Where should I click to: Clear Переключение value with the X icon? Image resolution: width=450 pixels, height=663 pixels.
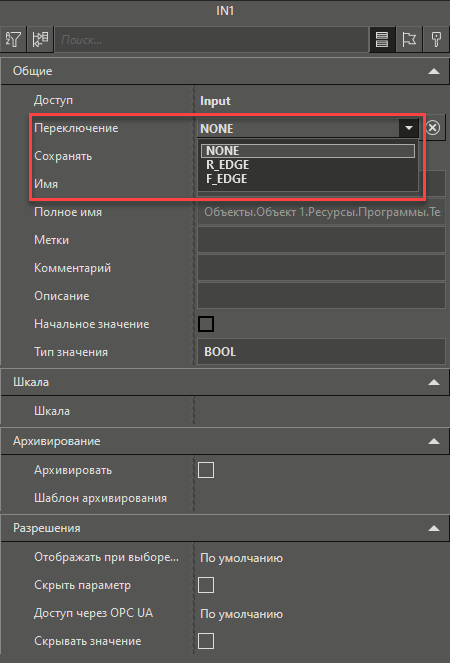pos(433,128)
